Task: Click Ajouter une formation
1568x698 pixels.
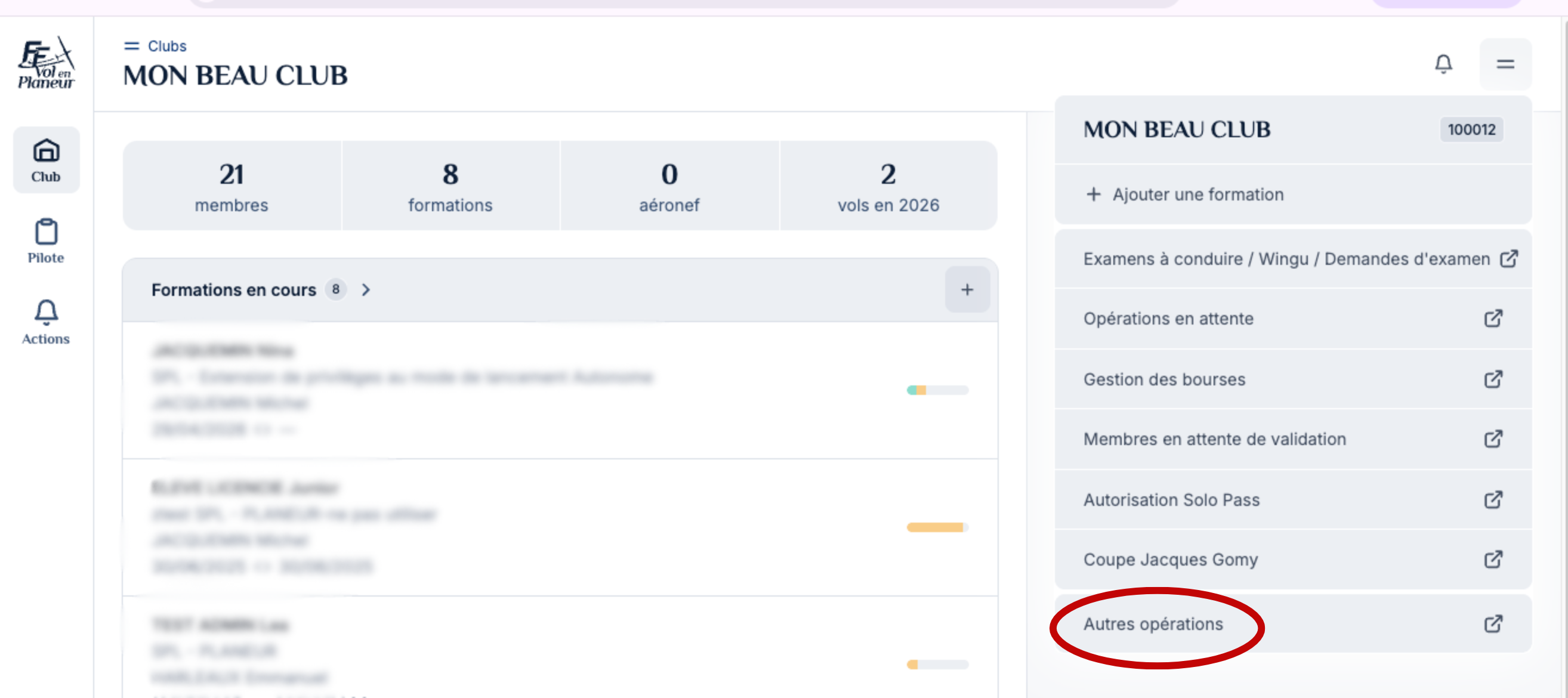Action: [x=1293, y=194]
